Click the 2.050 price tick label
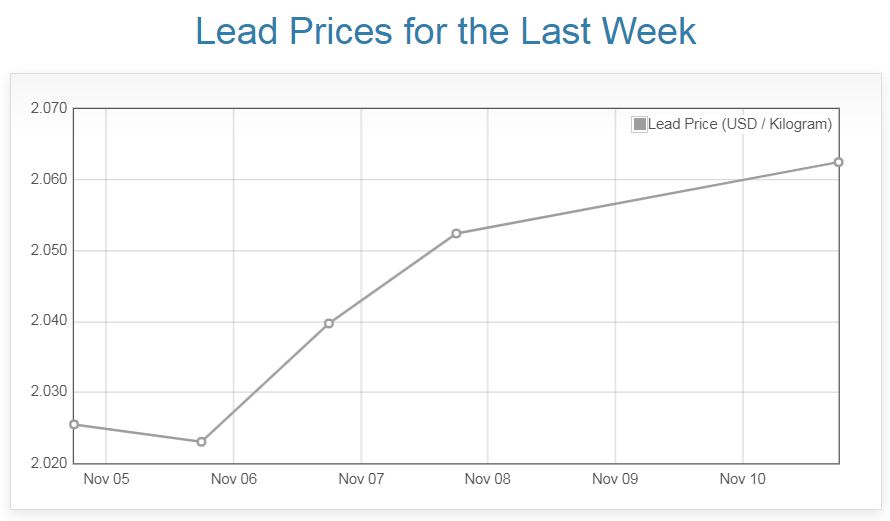890x521 pixels. [49, 250]
